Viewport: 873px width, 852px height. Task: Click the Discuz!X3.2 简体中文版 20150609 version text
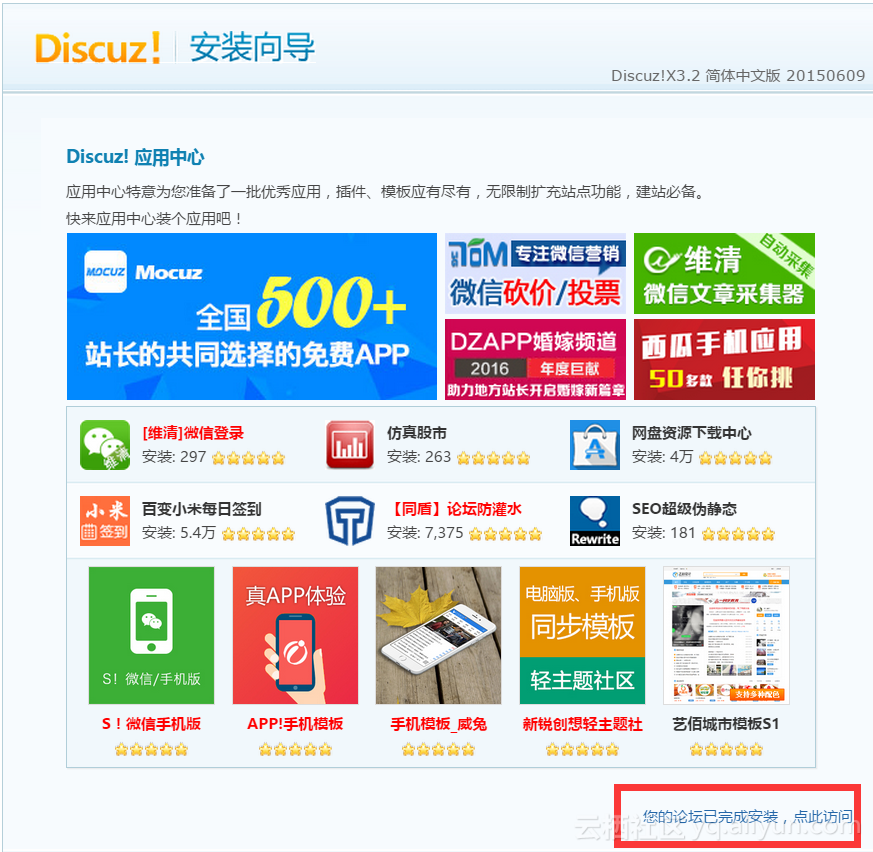pos(738,76)
